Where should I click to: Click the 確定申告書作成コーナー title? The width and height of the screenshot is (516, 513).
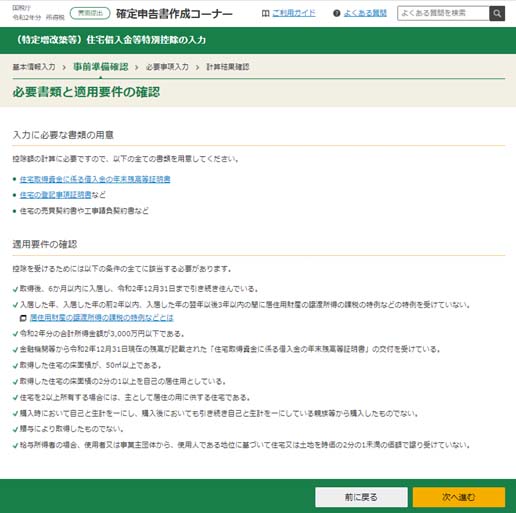coord(174,14)
